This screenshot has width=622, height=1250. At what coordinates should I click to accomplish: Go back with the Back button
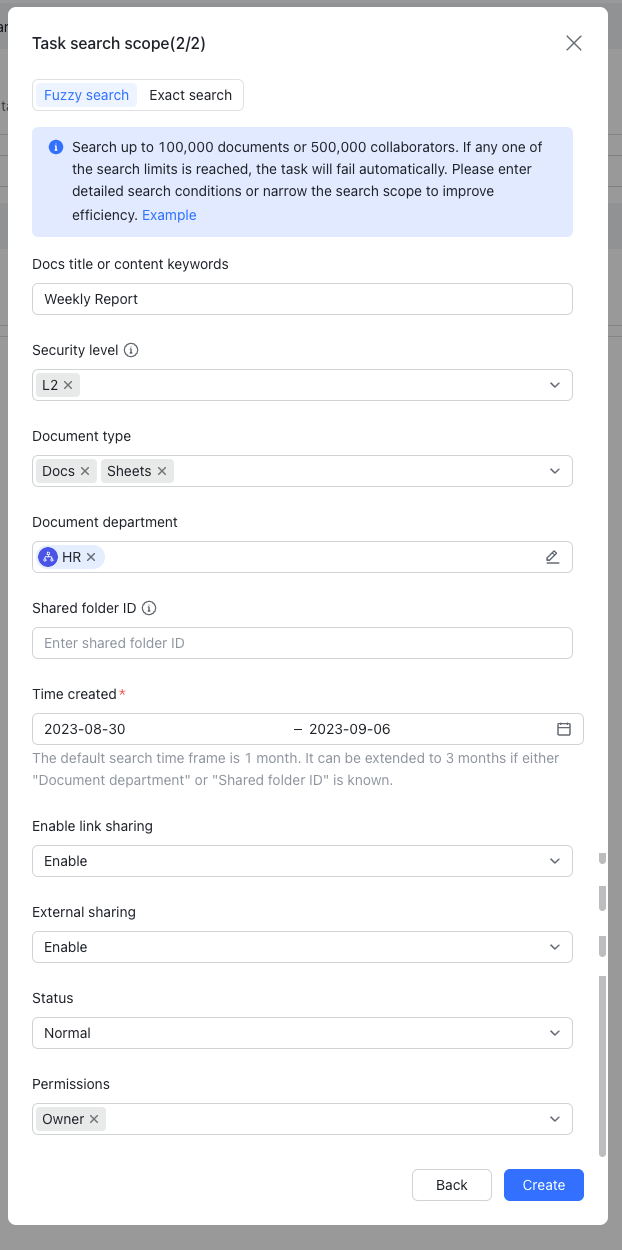click(x=451, y=1185)
